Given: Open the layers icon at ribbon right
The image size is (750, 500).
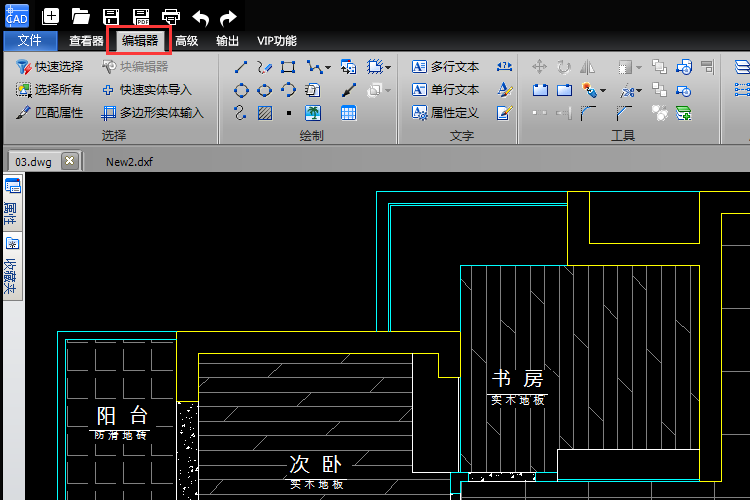Looking at the screenshot, I should click(x=742, y=67).
